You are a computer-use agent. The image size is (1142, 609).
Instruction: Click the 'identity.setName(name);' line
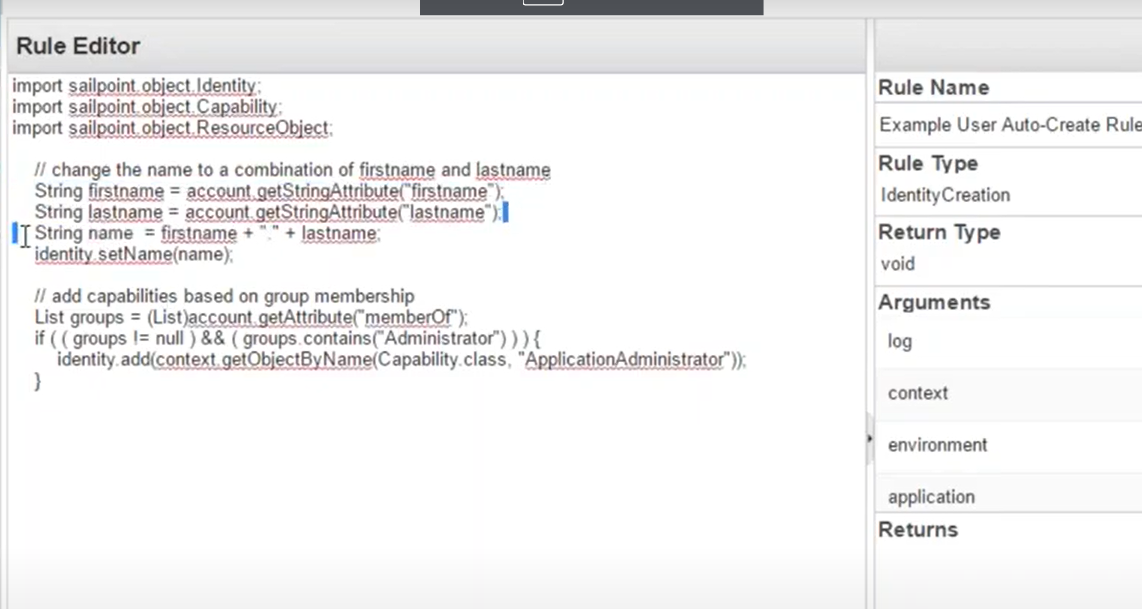click(134, 255)
